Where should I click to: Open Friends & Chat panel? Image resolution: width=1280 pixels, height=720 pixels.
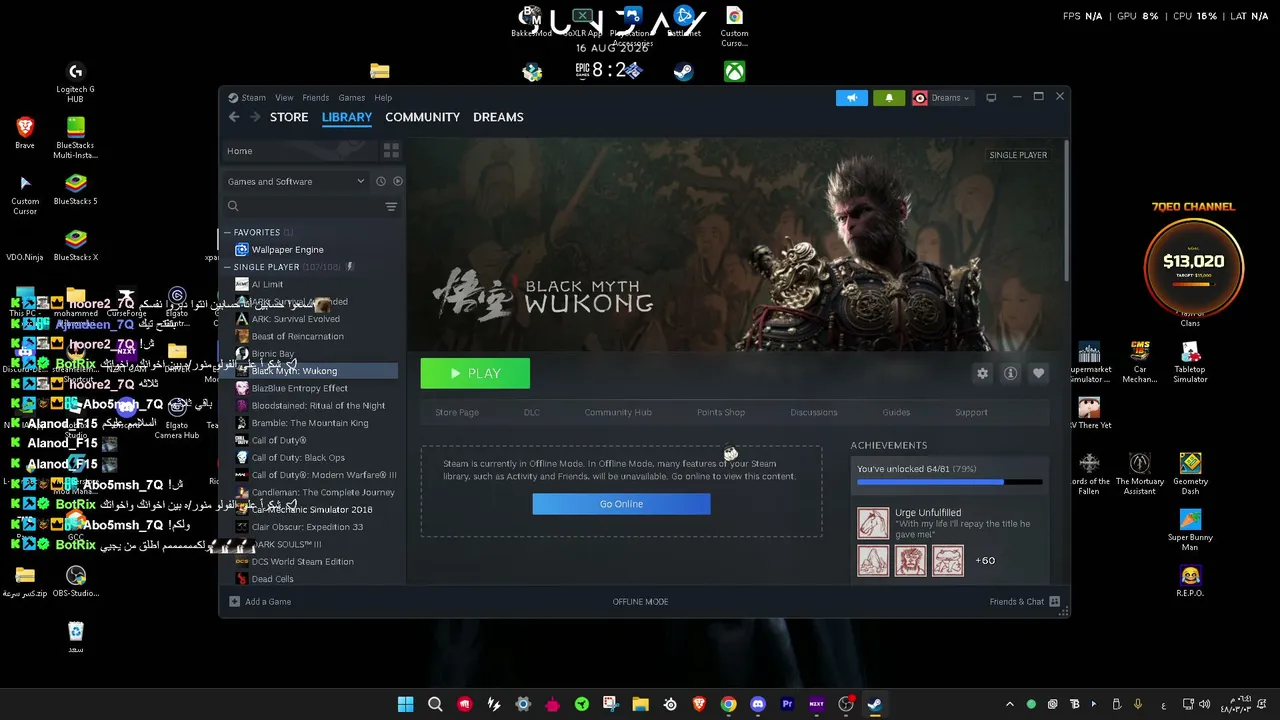pos(1025,602)
